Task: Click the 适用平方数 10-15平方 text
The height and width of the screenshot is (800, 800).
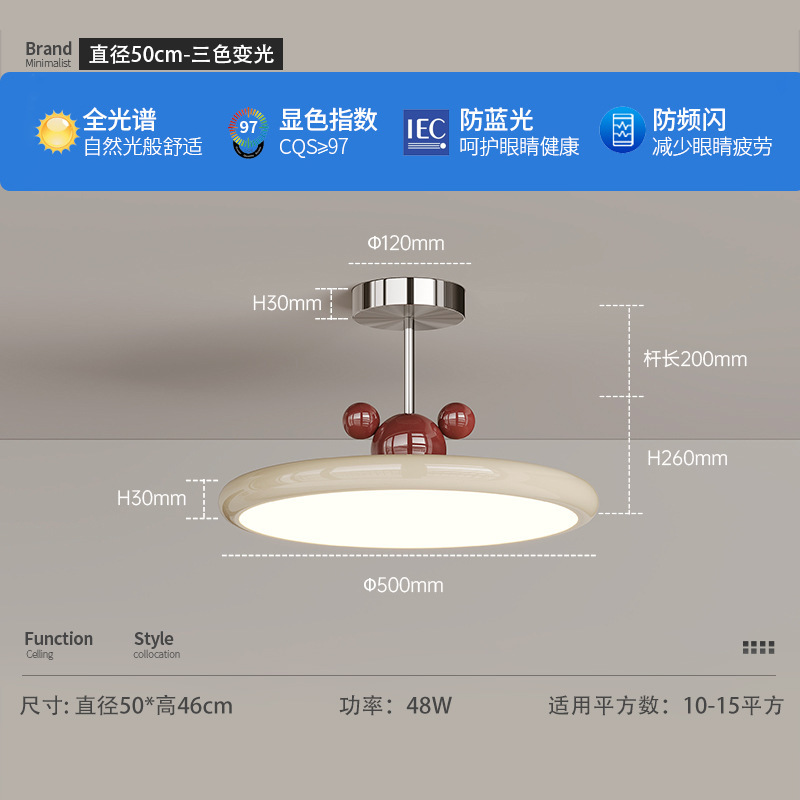Action: (x=666, y=705)
